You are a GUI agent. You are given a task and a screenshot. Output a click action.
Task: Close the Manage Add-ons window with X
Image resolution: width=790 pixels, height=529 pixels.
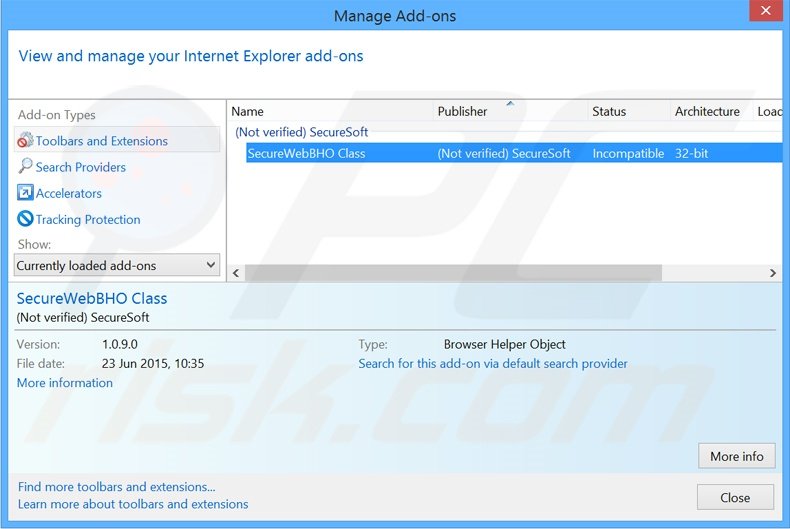[765, 10]
